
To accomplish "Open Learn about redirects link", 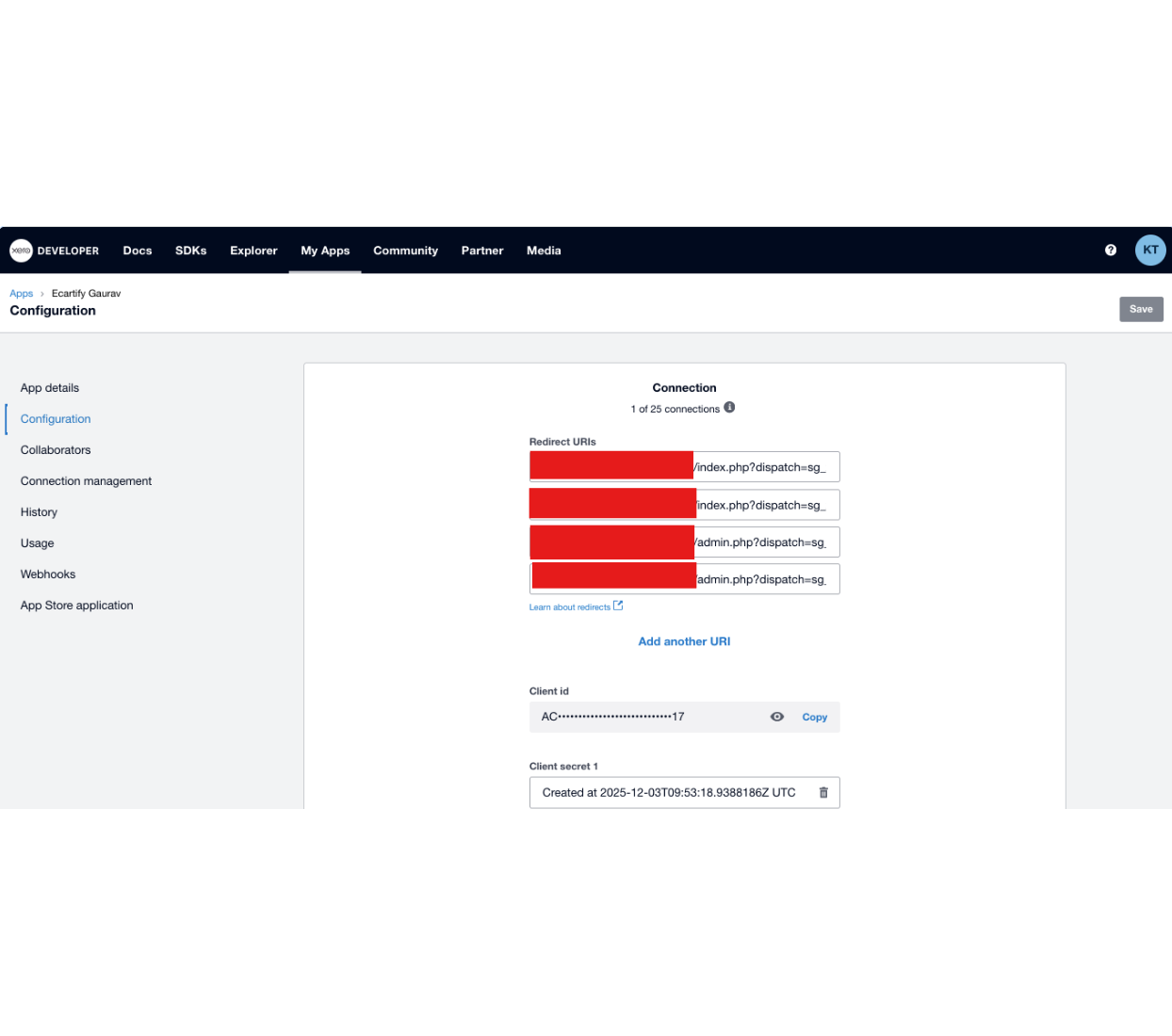I will 569,607.
